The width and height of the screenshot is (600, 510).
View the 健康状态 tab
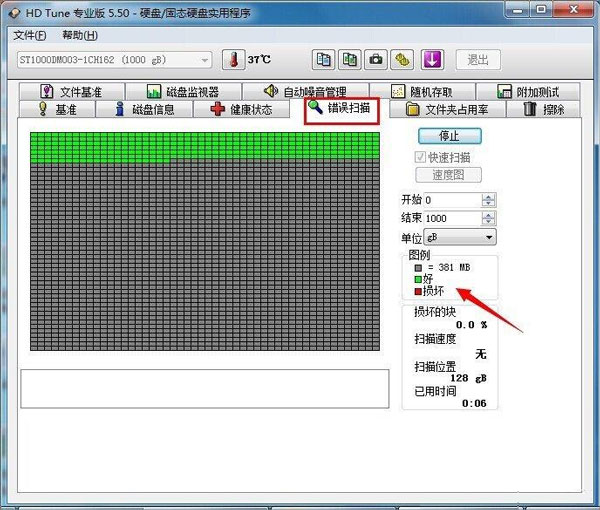coord(241,109)
